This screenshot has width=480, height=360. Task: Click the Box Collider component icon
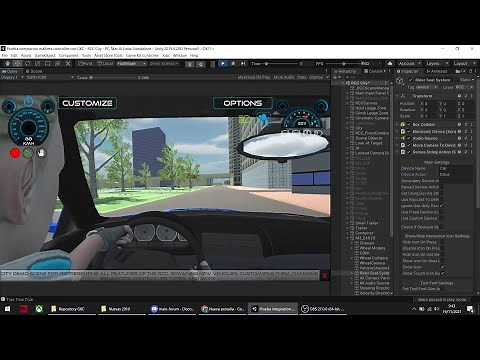[x=403, y=124]
